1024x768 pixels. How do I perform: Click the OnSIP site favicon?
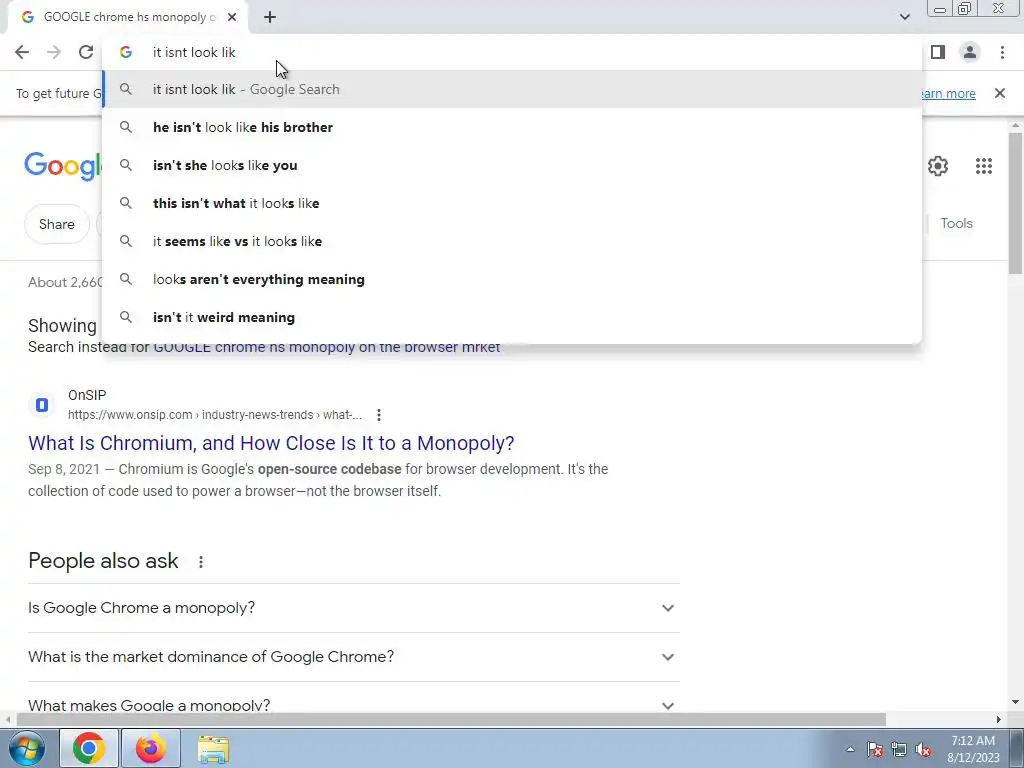coord(42,405)
